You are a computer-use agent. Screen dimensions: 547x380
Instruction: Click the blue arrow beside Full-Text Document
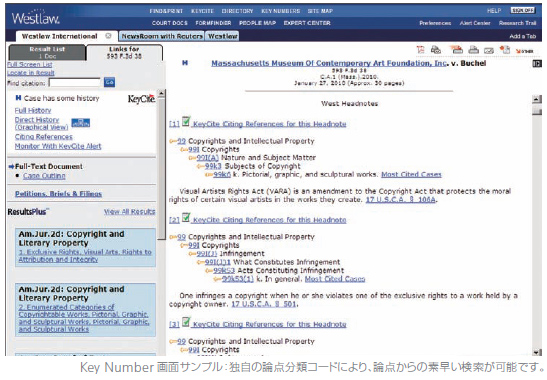click(x=11, y=166)
